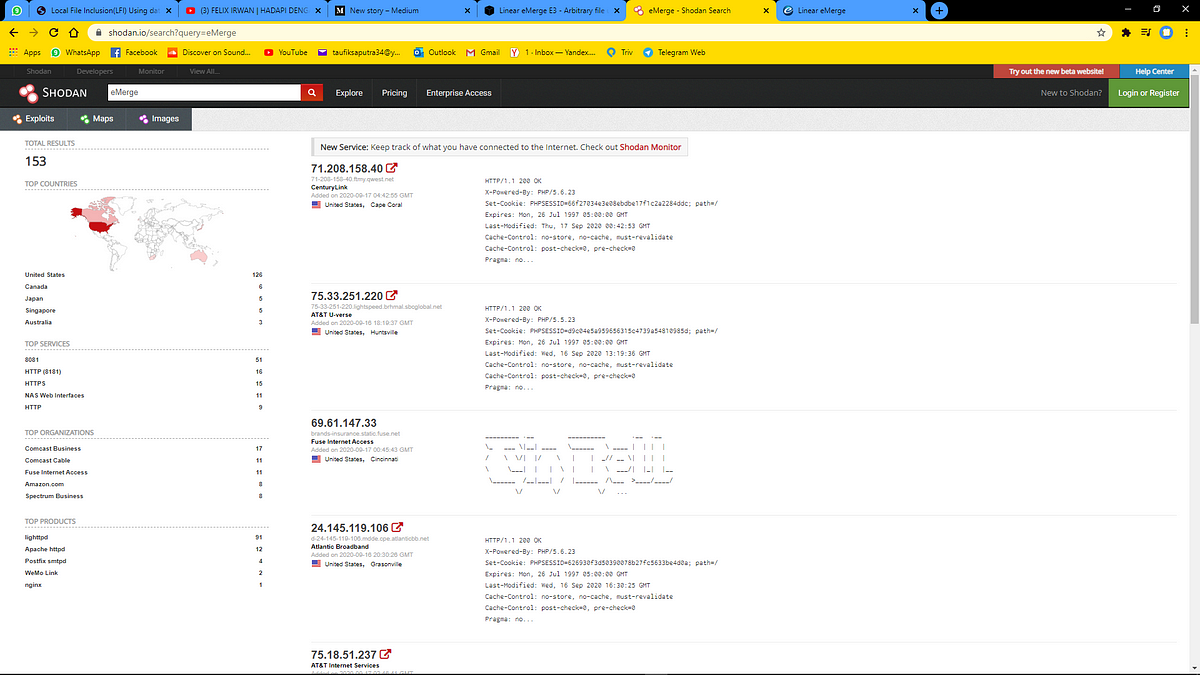Open the Chrome profile avatar
This screenshot has height=675, width=1200.
1166,32
